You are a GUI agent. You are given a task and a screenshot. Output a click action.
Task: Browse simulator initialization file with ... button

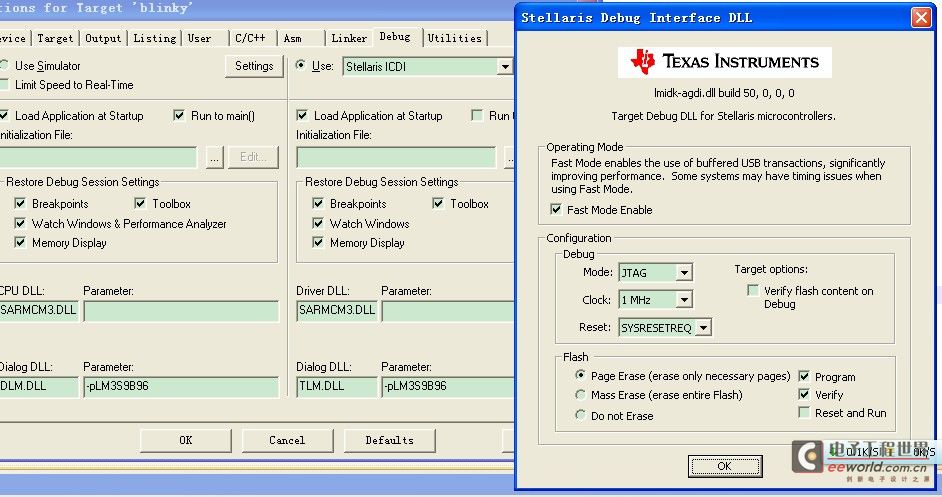tap(214, 157)
